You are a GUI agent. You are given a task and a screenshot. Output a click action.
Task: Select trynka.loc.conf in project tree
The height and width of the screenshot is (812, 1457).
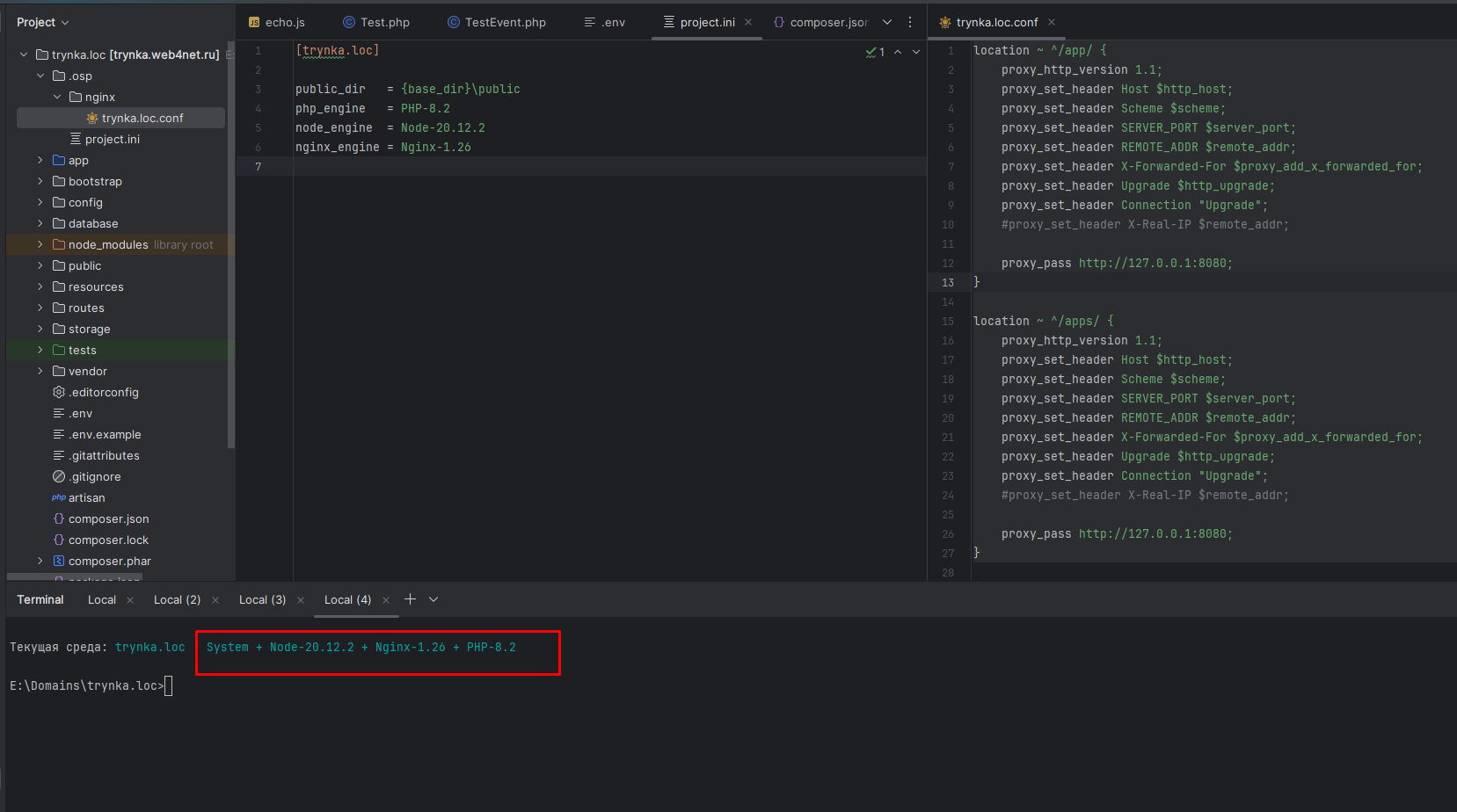point(120,118)
